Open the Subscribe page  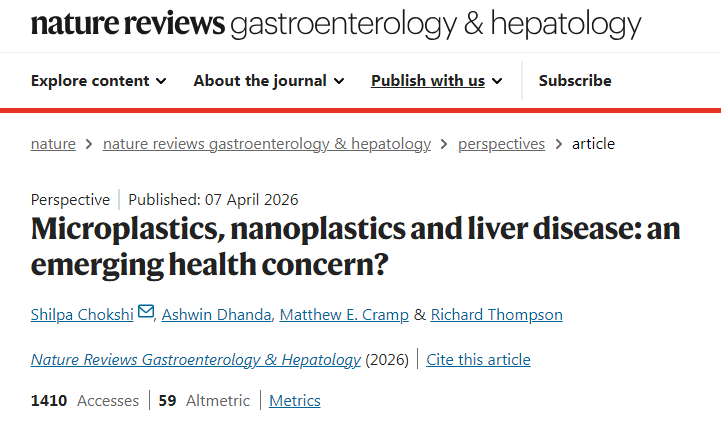[575, 81]
